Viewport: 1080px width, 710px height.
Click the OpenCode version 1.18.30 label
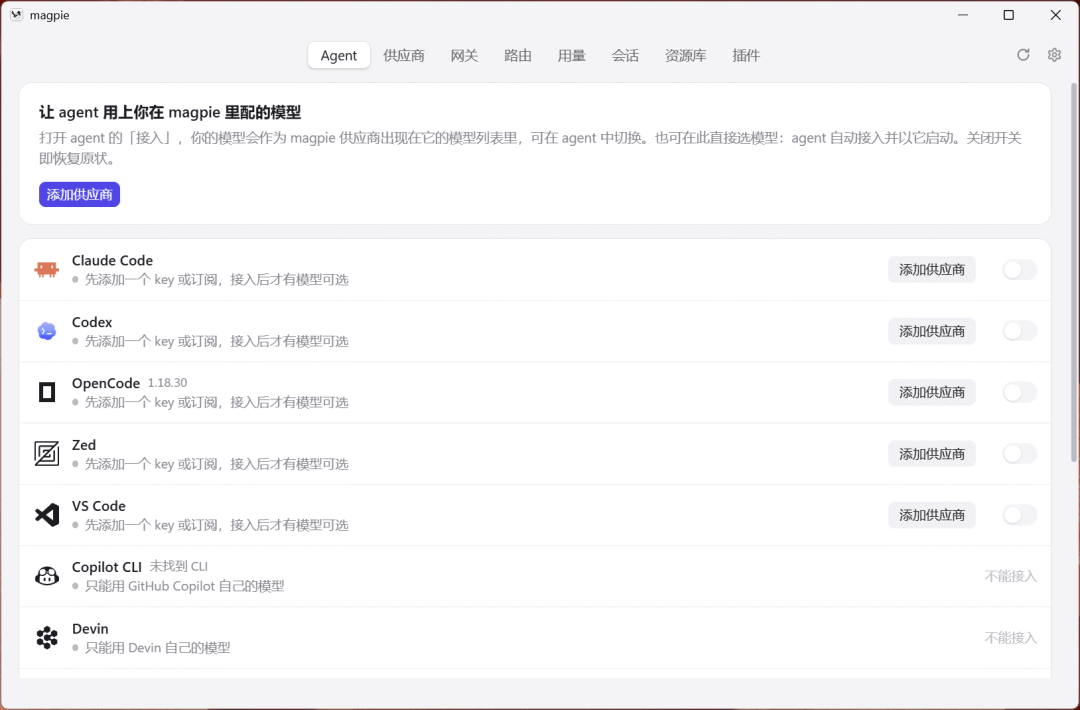(167, 383)
